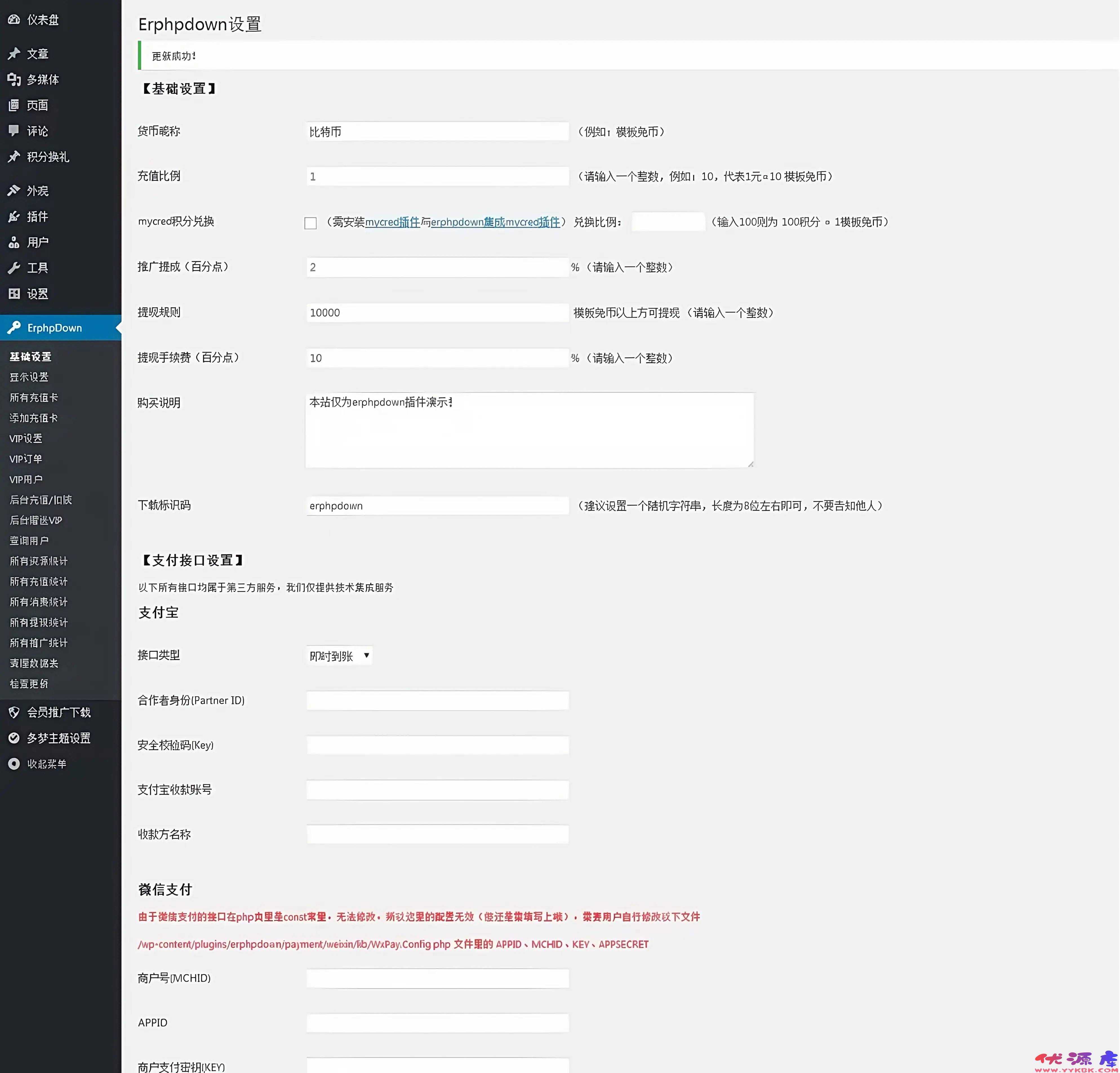This screenshot has height=1073, width=1120.
Task: Follow the erphpdown集成mycred插件 link
Action: pos(495,222)
